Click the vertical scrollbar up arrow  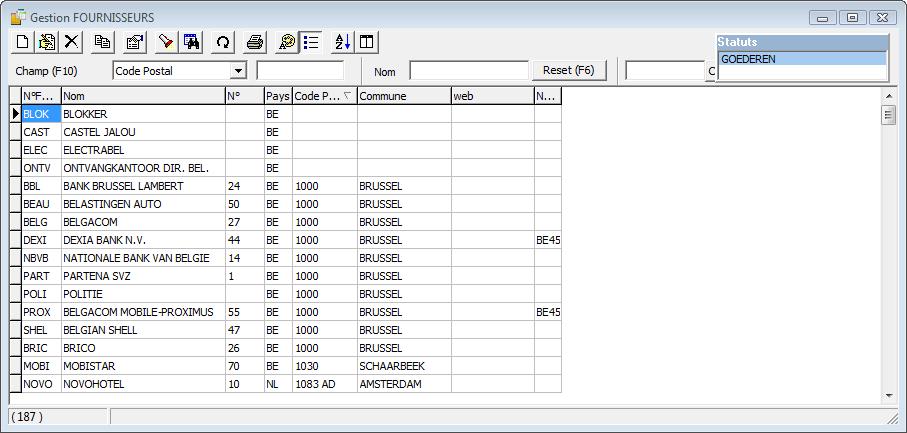[889, 95]
